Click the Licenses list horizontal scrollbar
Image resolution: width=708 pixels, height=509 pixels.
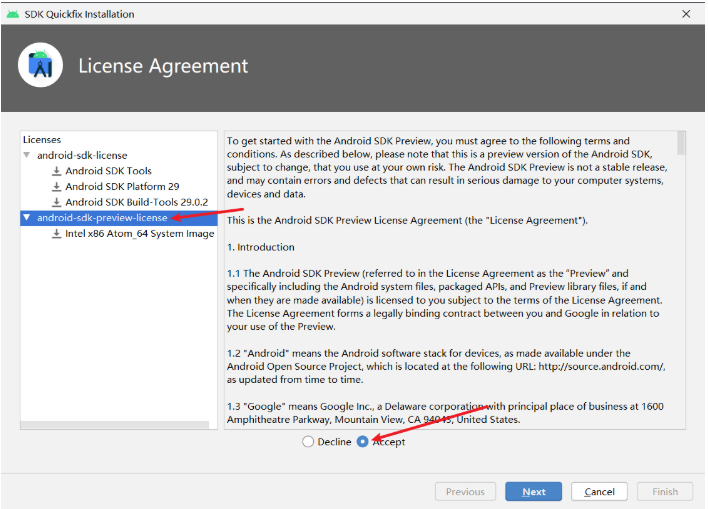[x=115, y=425]
